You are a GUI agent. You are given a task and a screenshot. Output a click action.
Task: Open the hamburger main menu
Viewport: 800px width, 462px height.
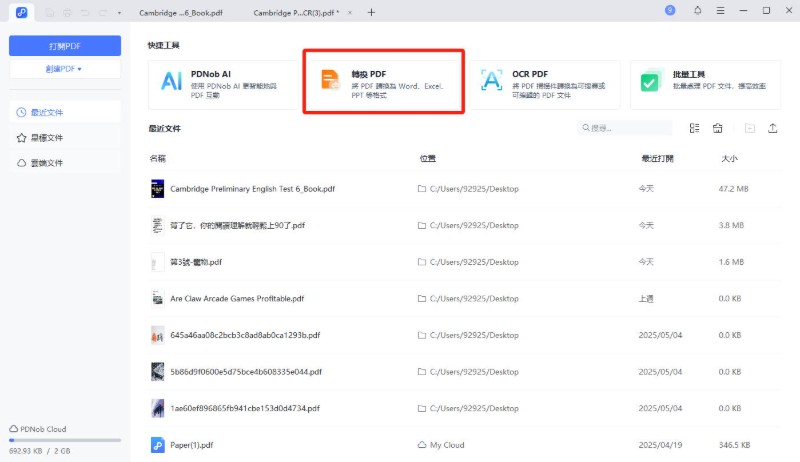point(720,10)
